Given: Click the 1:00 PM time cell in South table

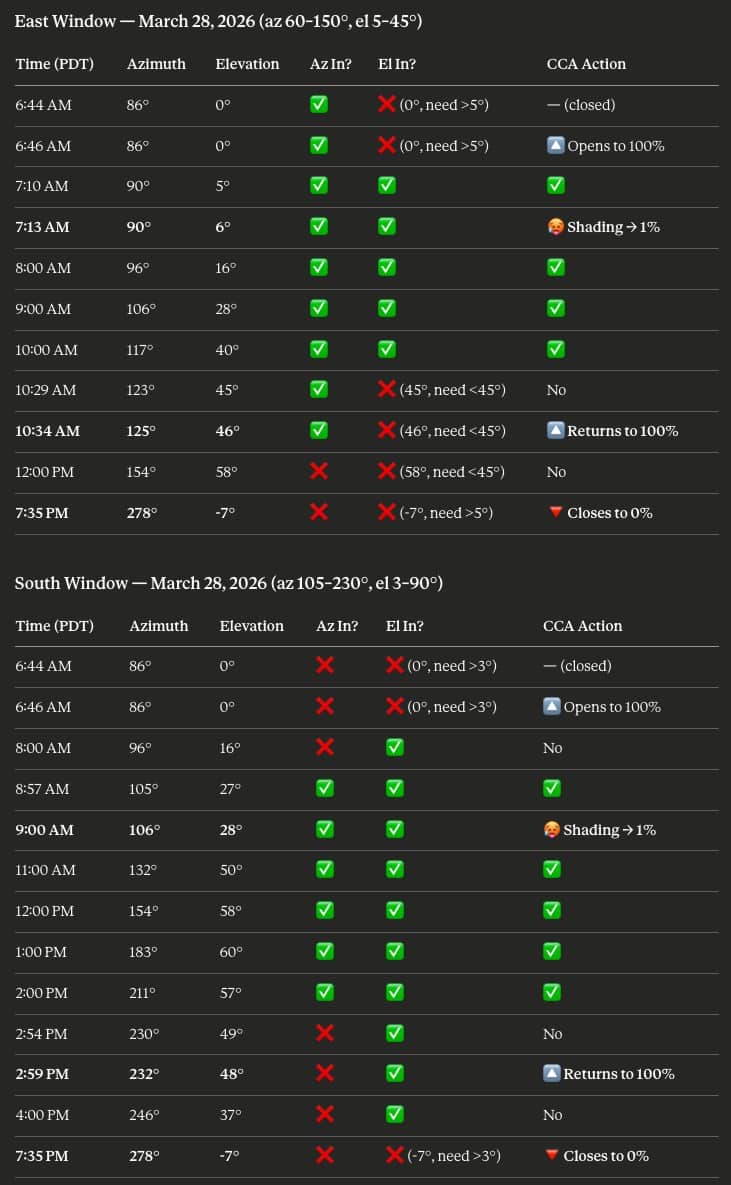Looking at the screenshot, I should (x=41, y=952).
